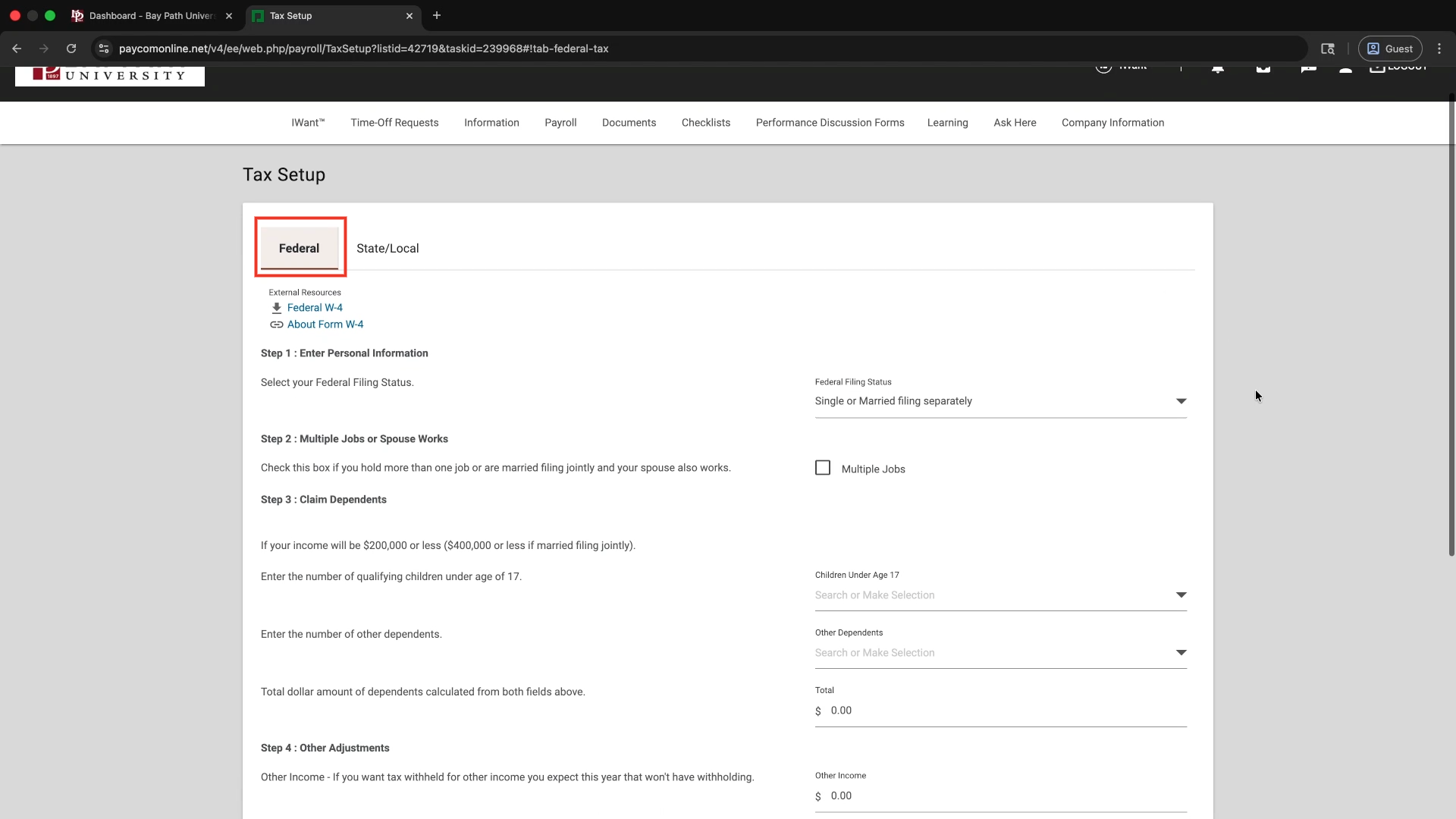Image resolution: width=1456 pixels, height=819 pixels.
Task: Click the About Form W-4 link icon
Action: pos(277,325)
